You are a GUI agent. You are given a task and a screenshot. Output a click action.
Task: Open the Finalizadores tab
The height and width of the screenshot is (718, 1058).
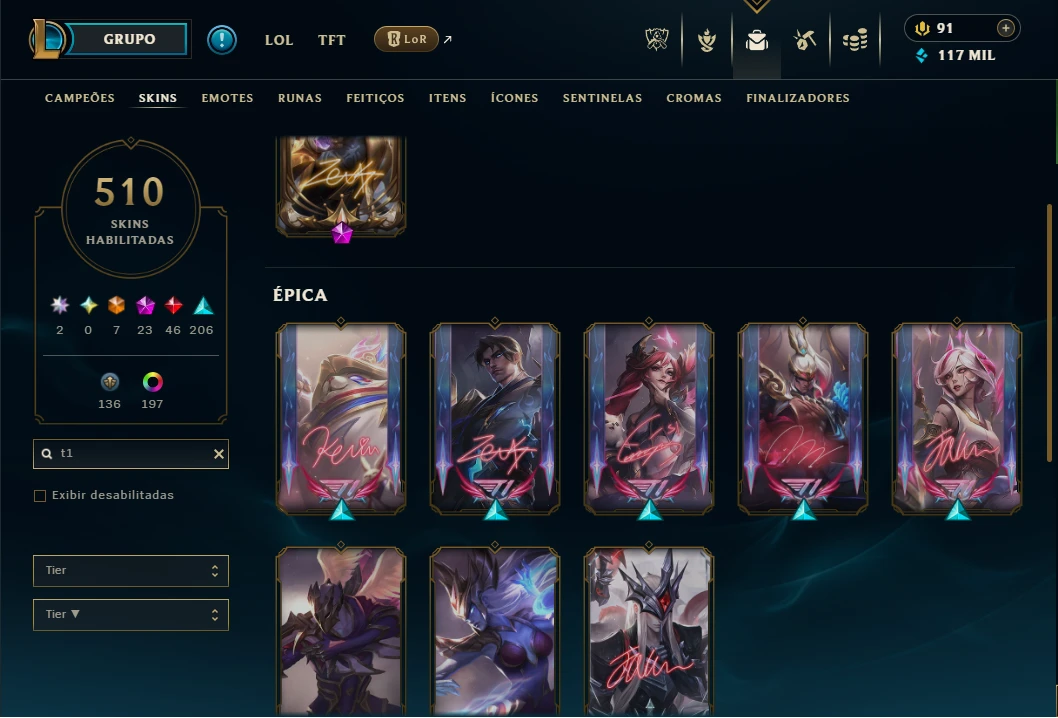[798, 98]
